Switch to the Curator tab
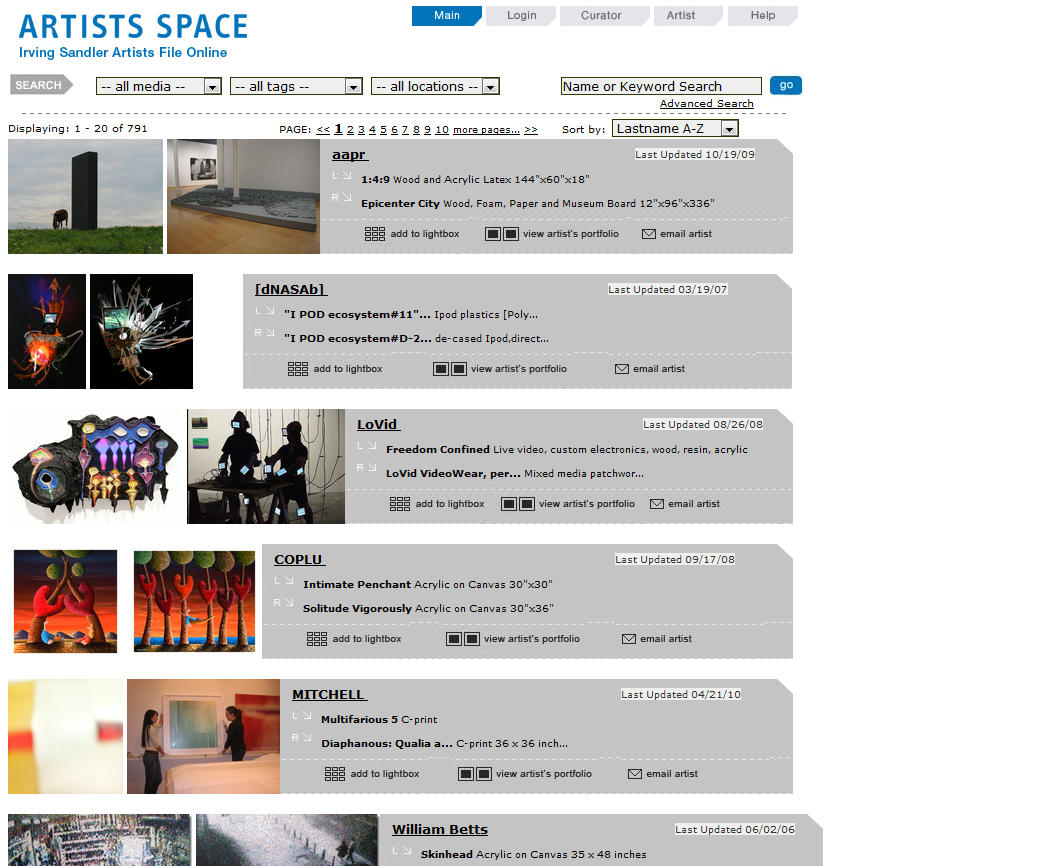The image size is (1040, 866). point(601,16)
